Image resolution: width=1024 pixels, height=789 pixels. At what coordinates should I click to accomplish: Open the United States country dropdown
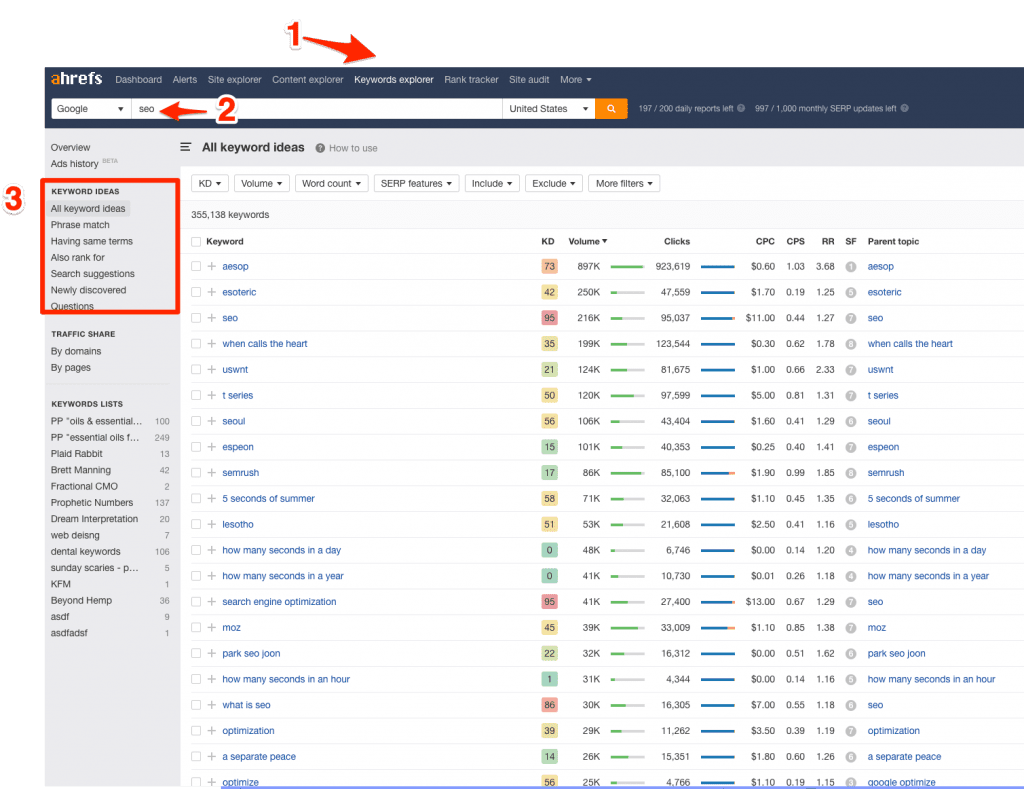point(549,108)
